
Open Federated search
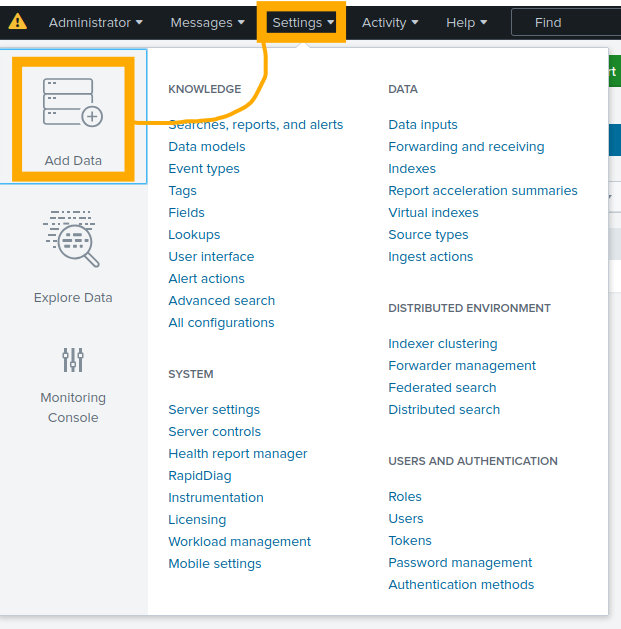[442, 388]
